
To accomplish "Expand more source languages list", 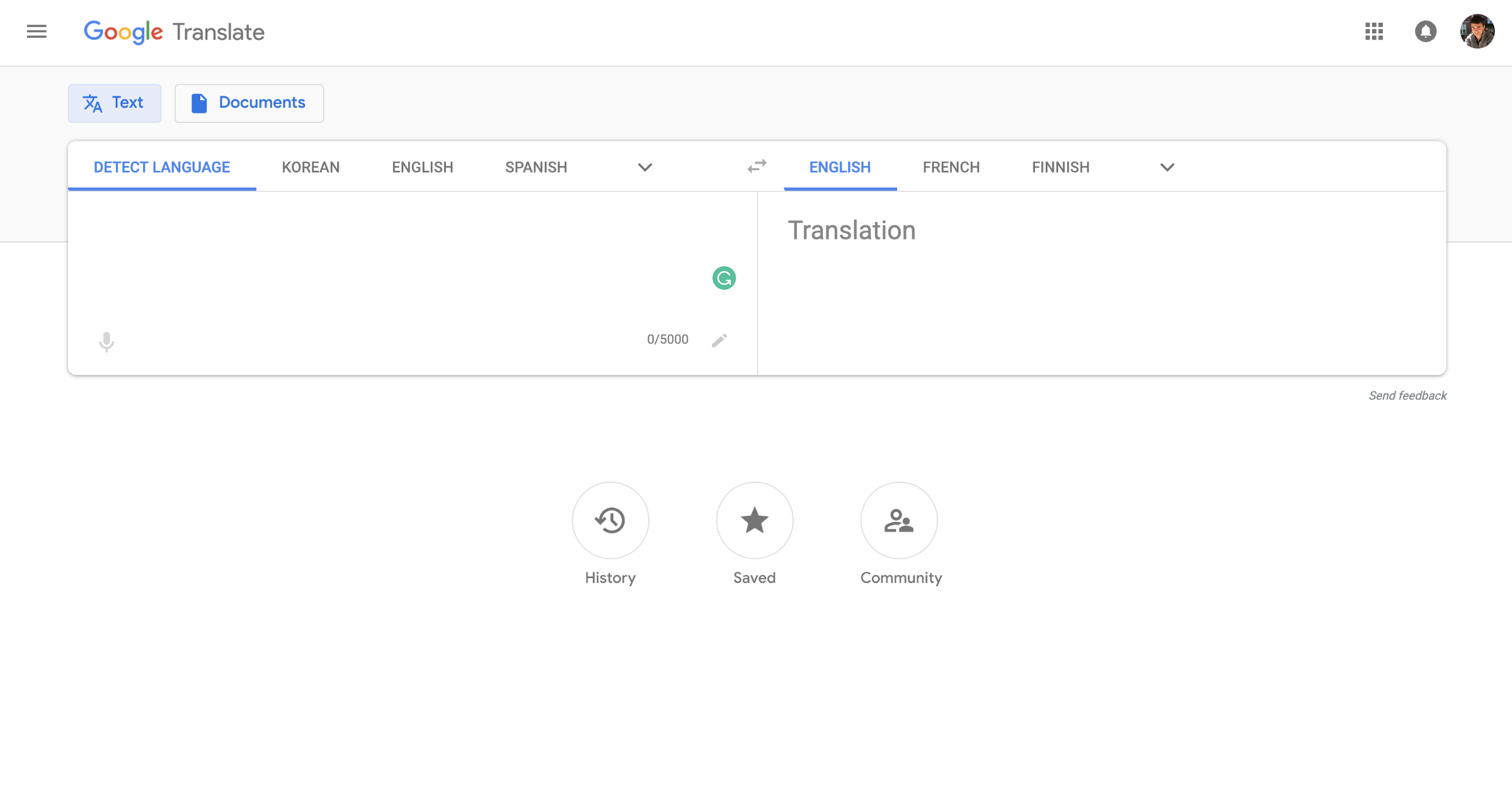I will pyautogui.click(x=644, y=167).
